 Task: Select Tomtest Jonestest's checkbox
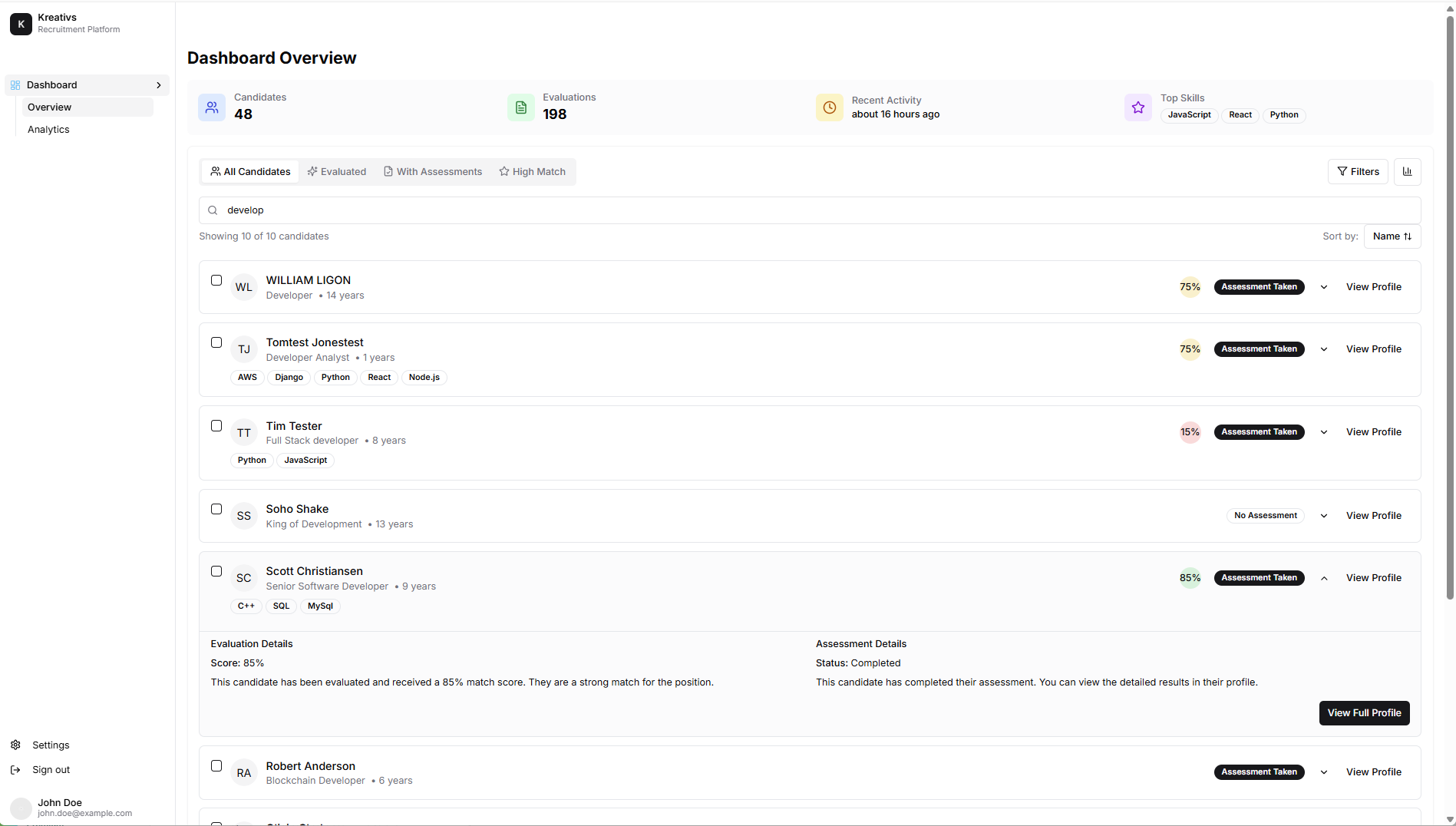(216, 342)
